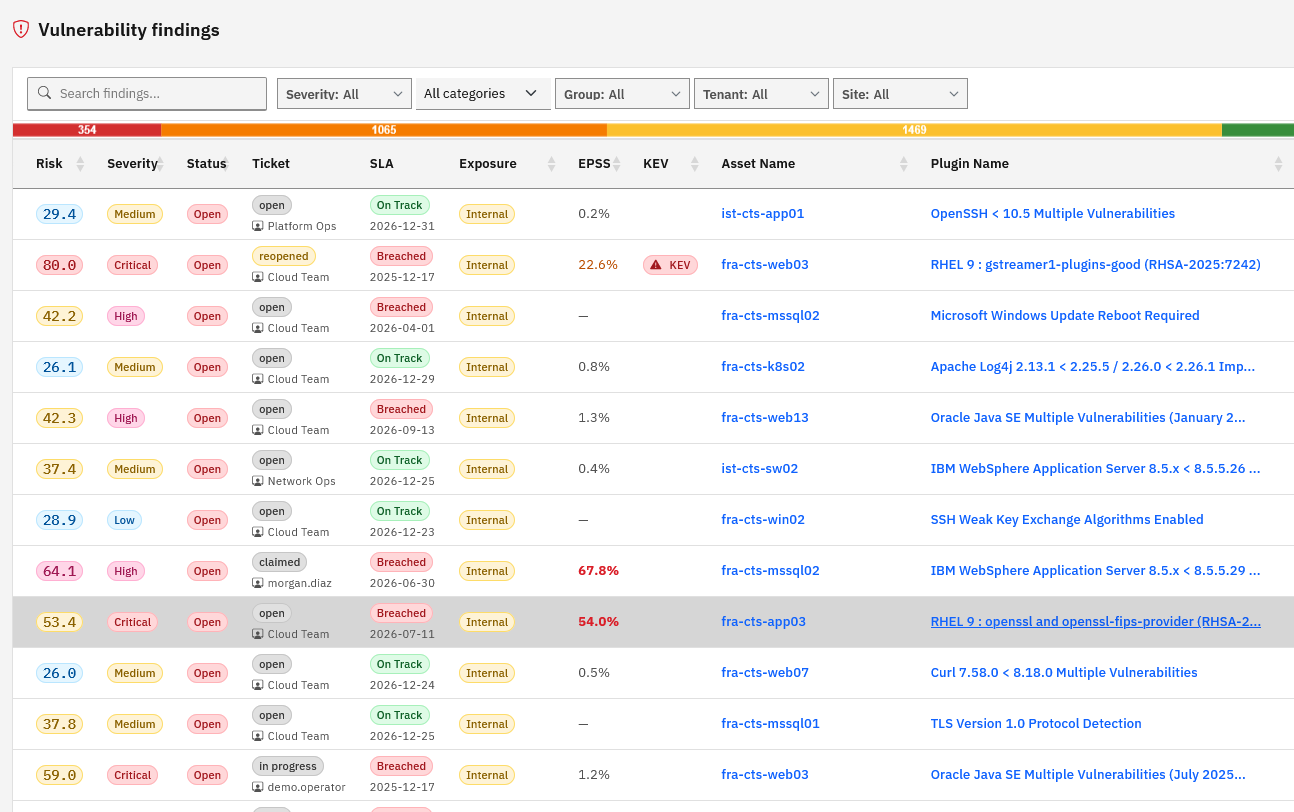
Task: Click the user icon beside morgan.diaz
Action: (x=258, y=583)
